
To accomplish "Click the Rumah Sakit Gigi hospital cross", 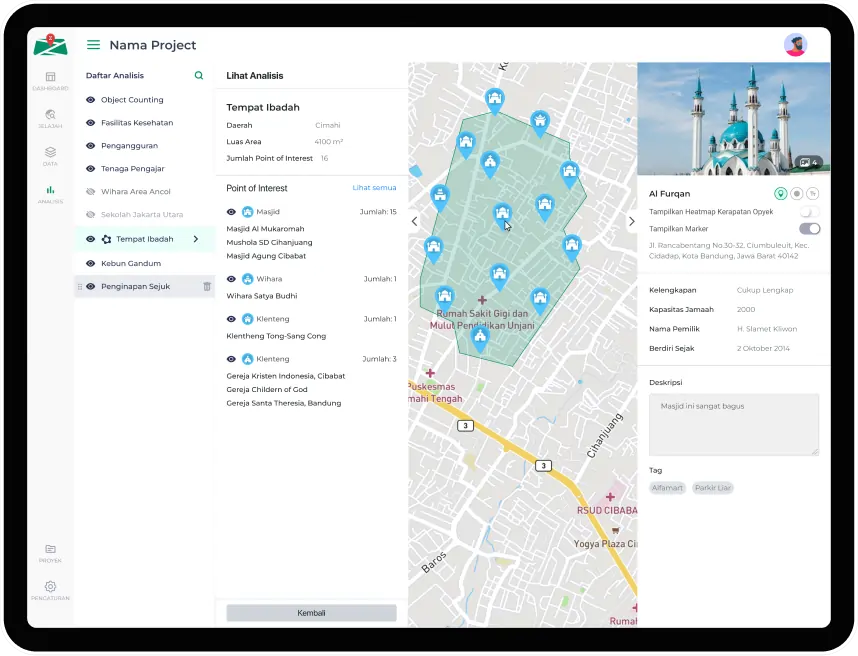I will tap(482, 300).
